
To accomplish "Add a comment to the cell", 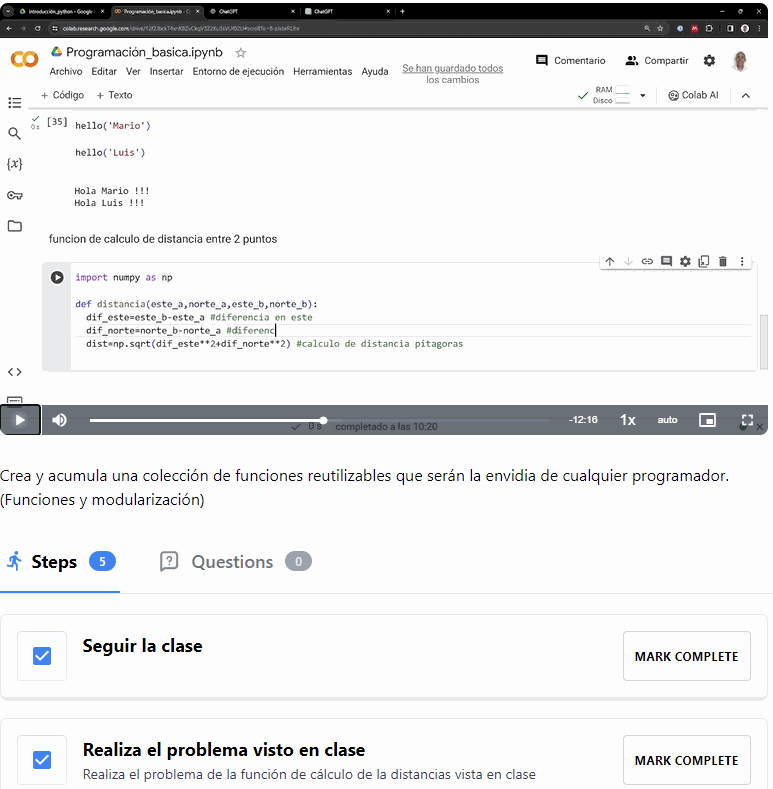I will coord(666,261).
